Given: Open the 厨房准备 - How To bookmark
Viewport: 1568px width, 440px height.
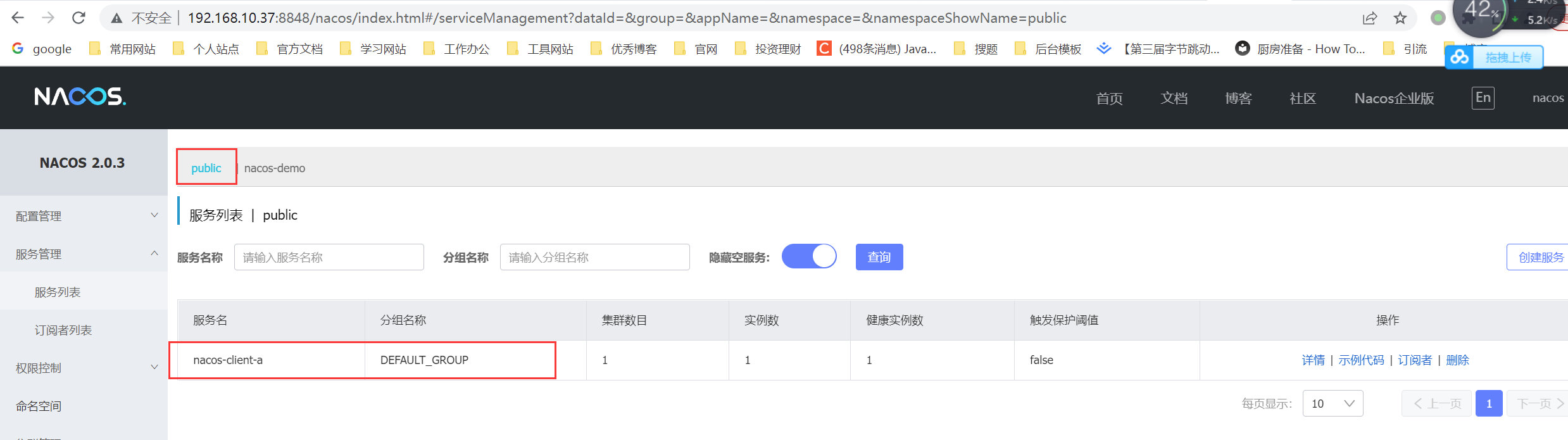Looking at the screenshot, I should click(x=1301, y=49).
